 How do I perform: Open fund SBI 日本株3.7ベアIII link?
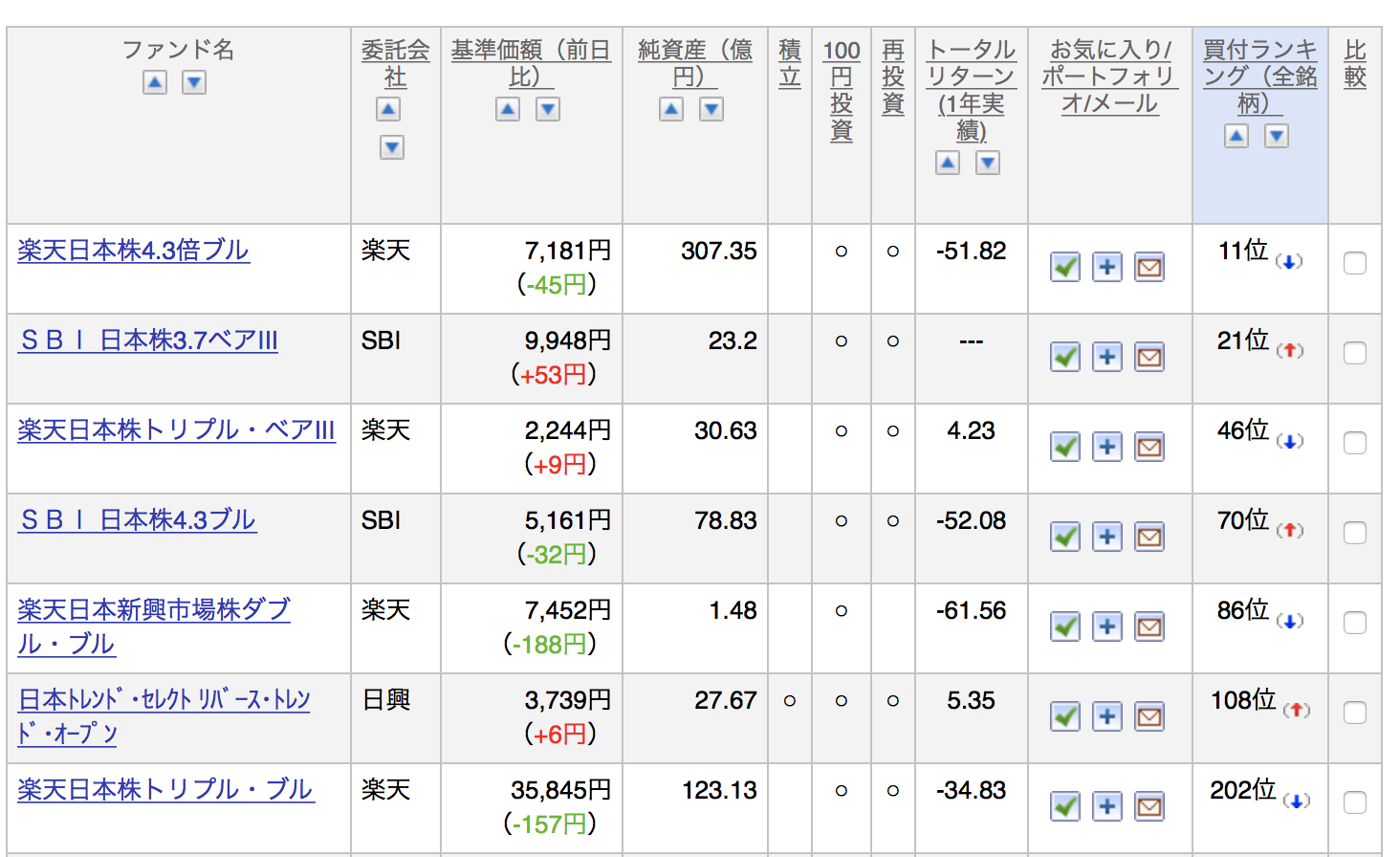(148, 341)
